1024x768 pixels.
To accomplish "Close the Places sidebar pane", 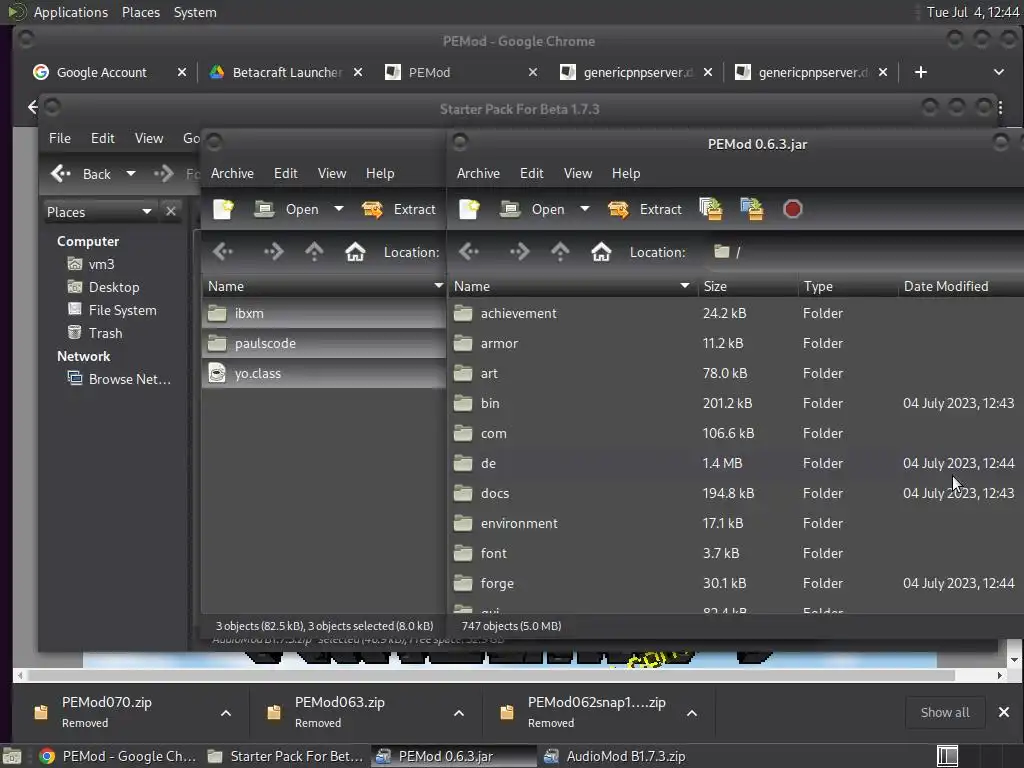I will (x=170, y=212).
